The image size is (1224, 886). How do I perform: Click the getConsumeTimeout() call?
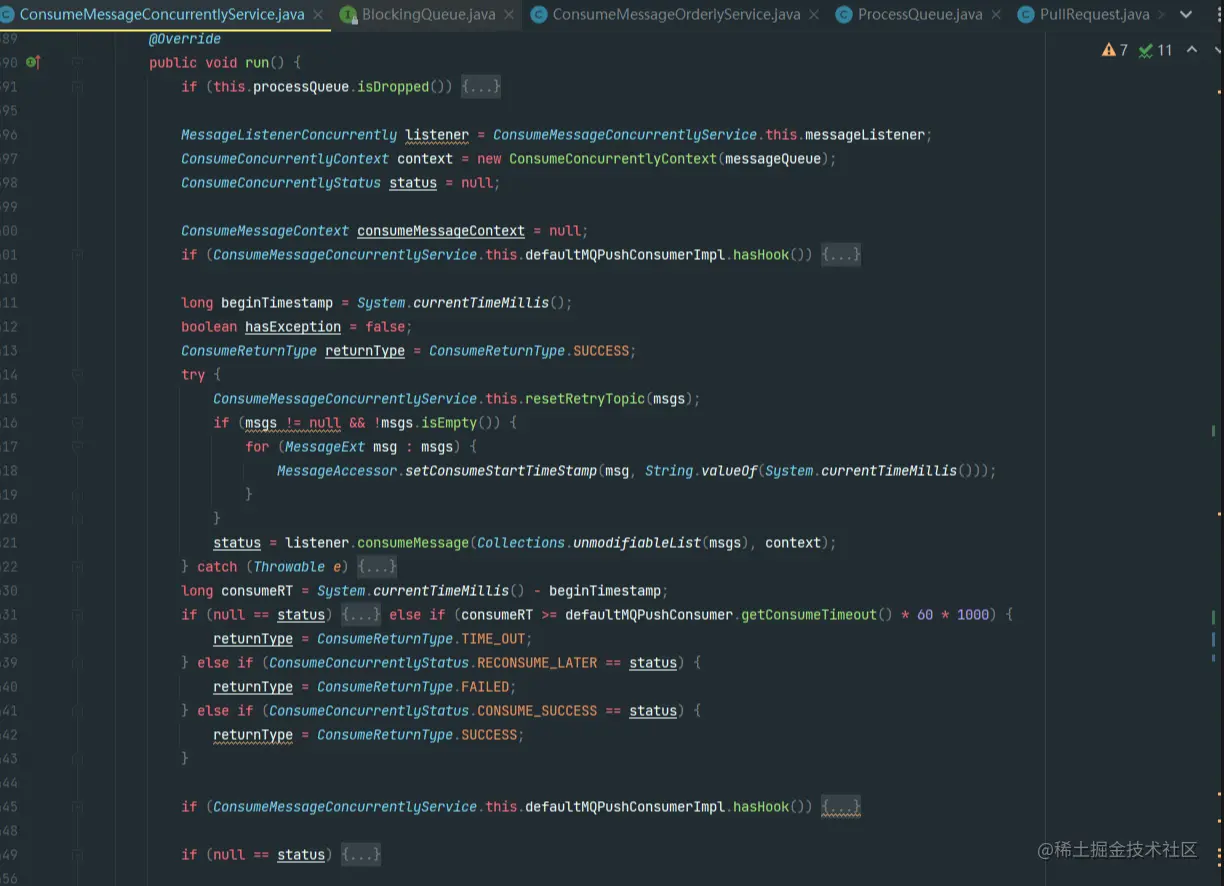pyautogui.click(x=817, y=615)
